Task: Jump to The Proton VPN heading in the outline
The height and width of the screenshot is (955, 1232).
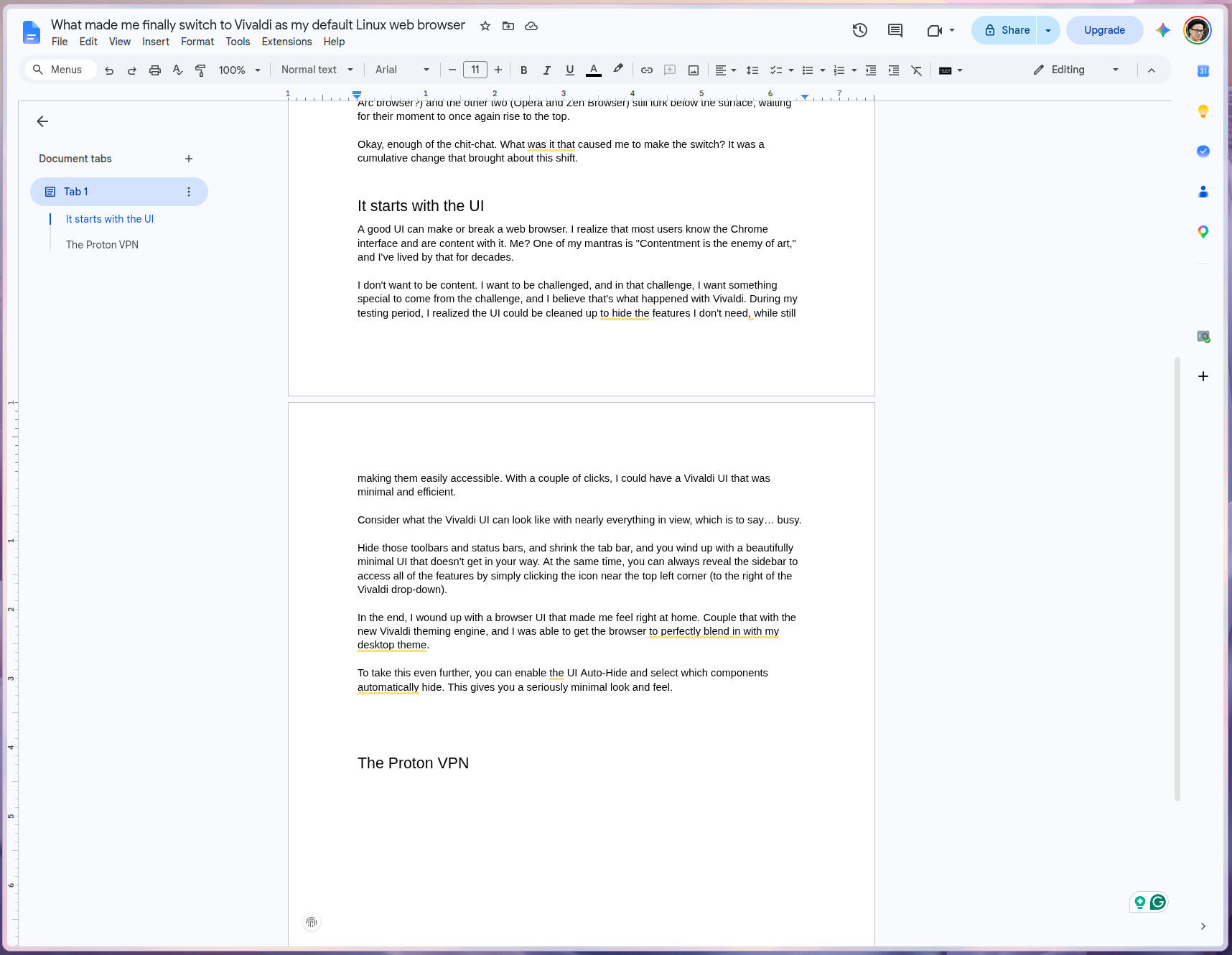Action: tap(102, 245)
